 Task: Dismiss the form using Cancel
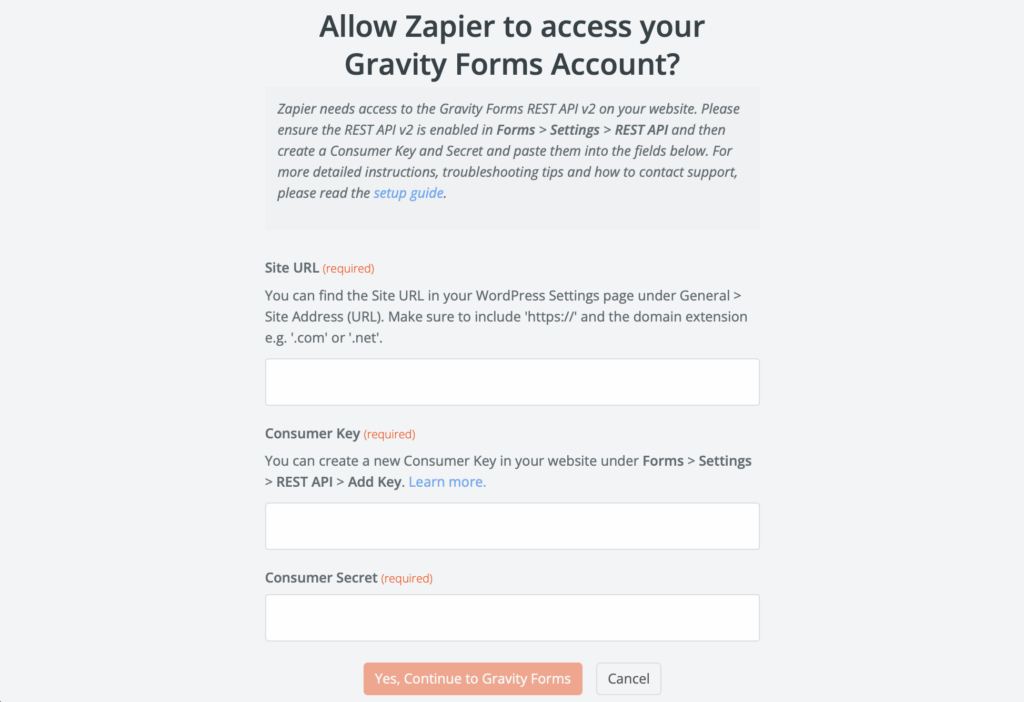coord(628,678)
